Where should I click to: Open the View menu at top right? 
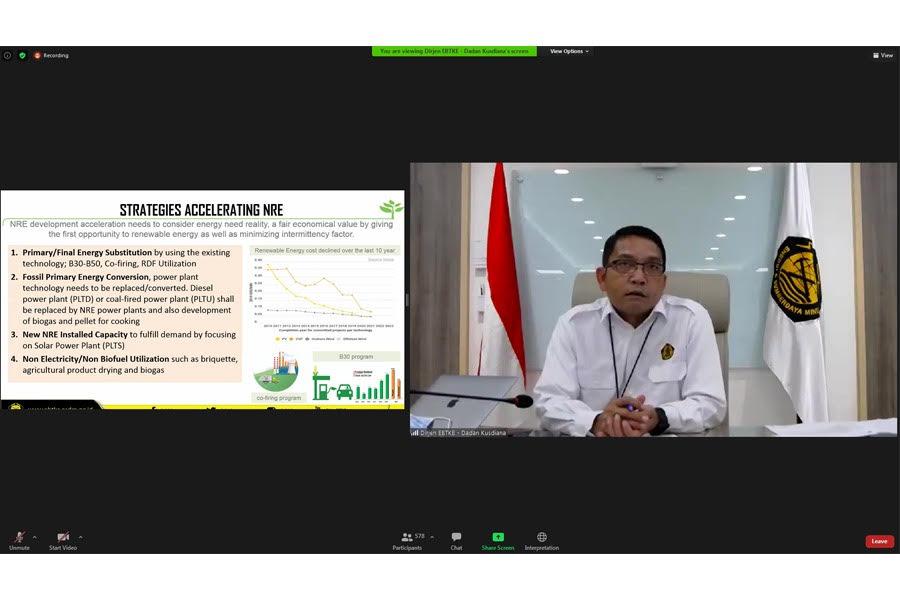tap(880, 55)
